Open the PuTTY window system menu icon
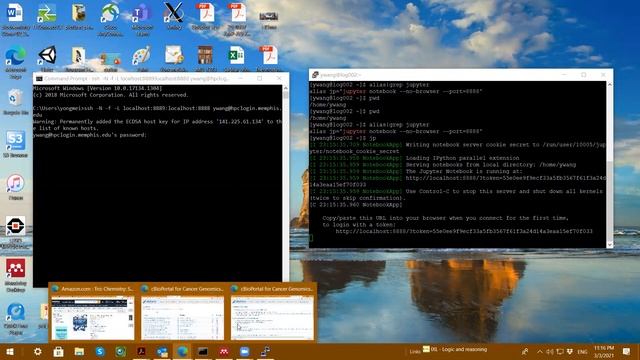 tap(315, 75)
